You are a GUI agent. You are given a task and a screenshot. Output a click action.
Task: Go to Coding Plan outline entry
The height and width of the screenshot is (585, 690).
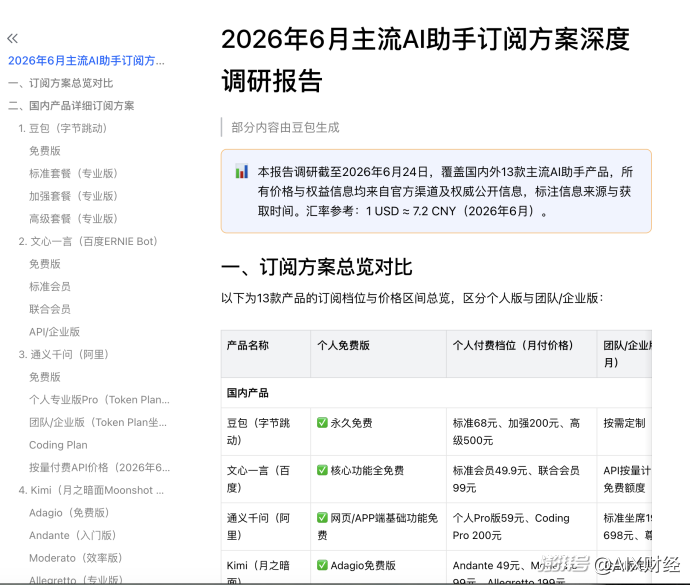point(58,445)
